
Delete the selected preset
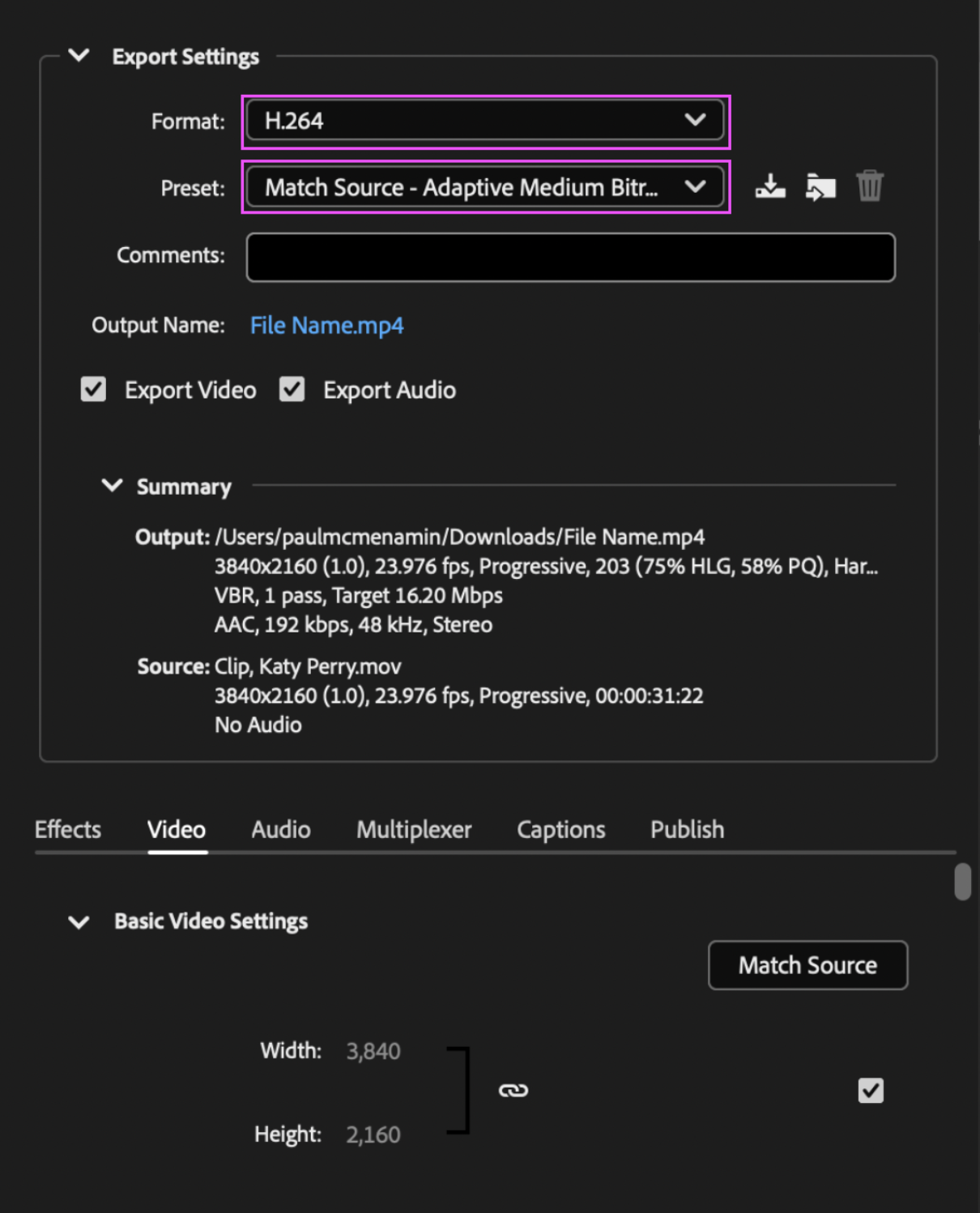870,185
